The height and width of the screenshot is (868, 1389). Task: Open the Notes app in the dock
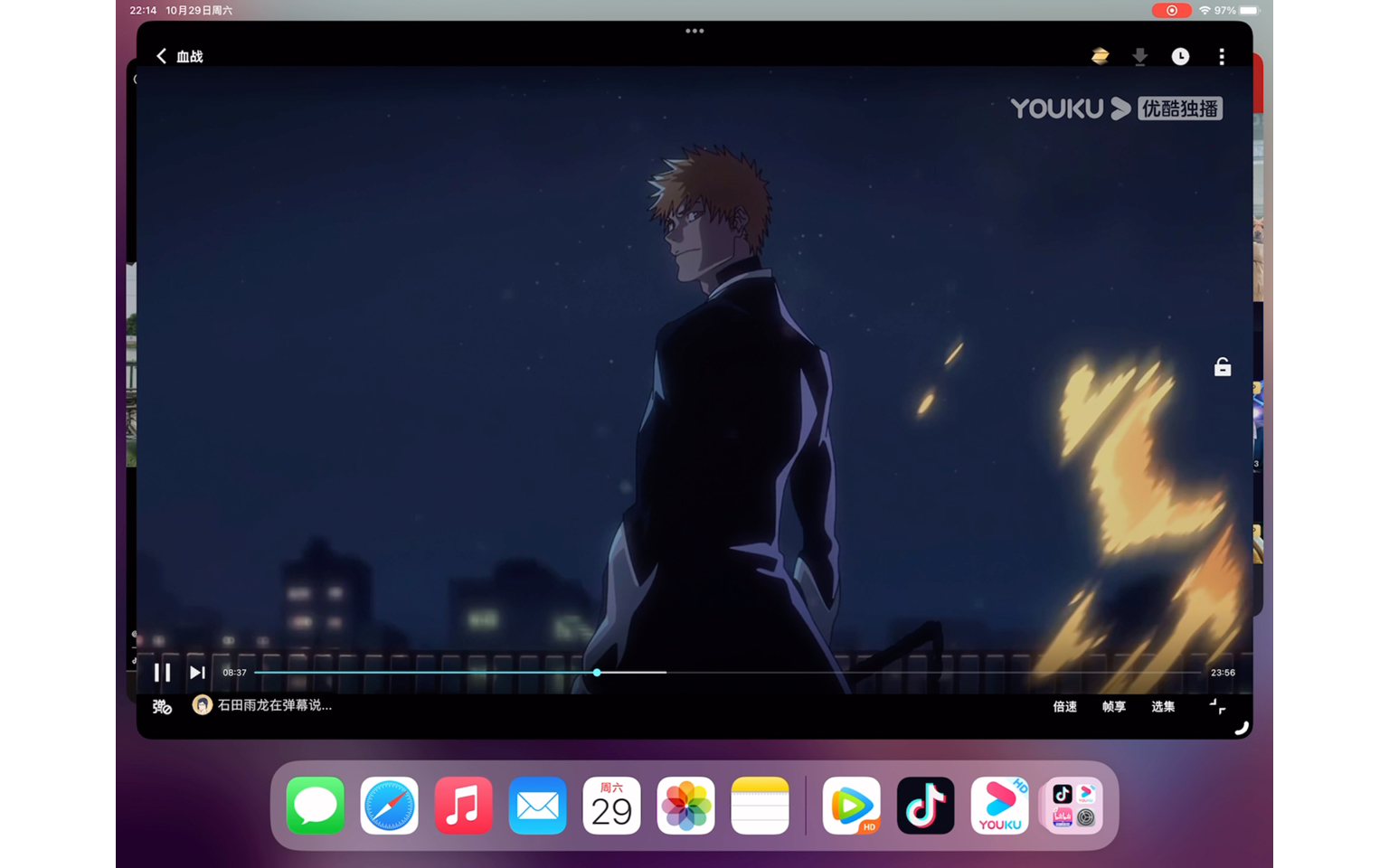tap(761, 806)
